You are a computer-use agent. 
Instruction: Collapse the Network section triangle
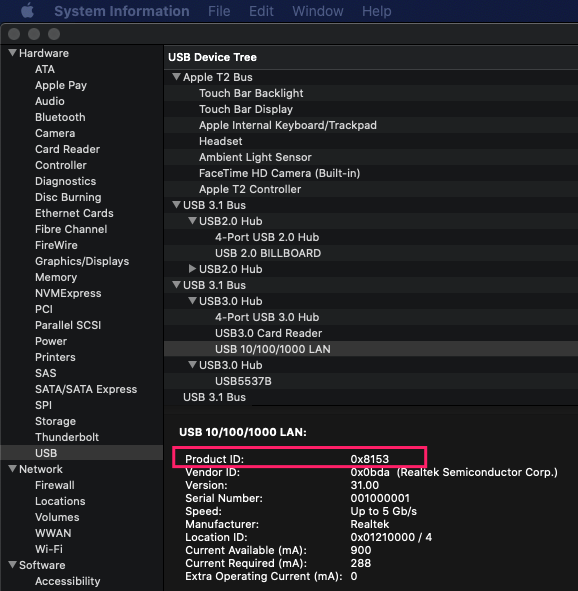pyautogui.click(x=12, y=469)
